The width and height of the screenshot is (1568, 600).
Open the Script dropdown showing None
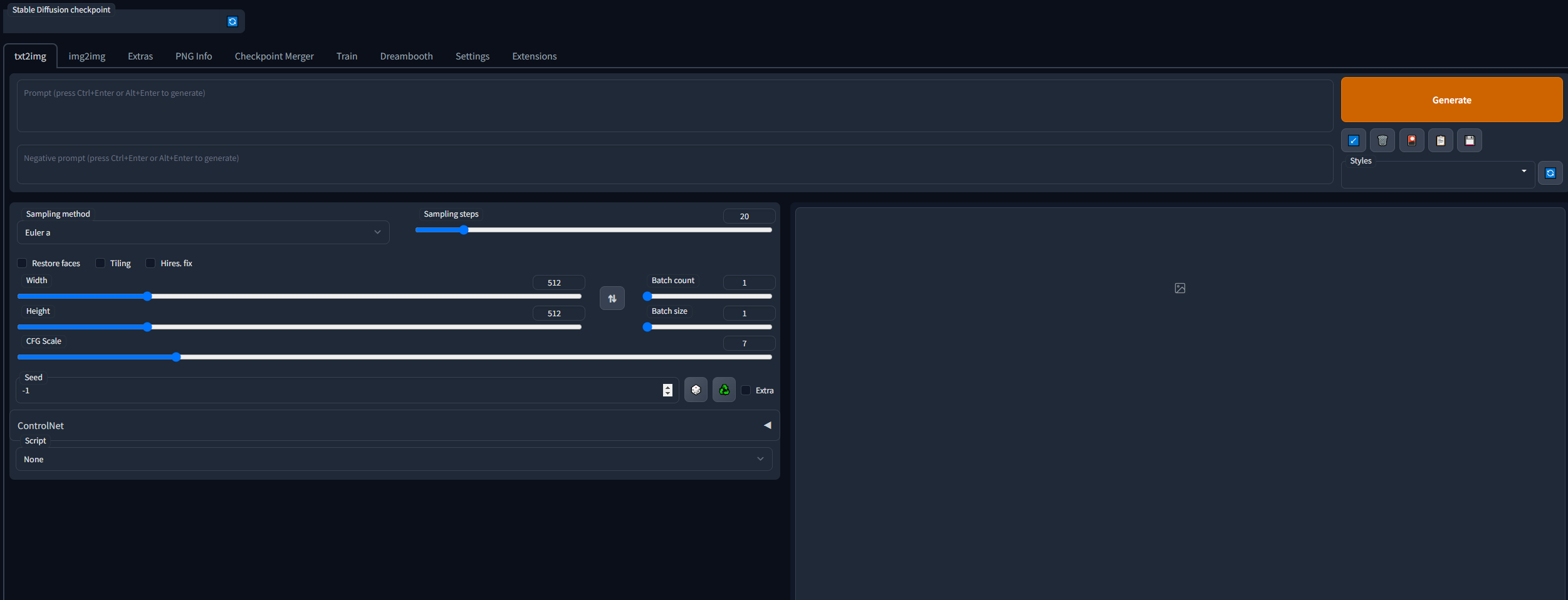click(394, 459)
